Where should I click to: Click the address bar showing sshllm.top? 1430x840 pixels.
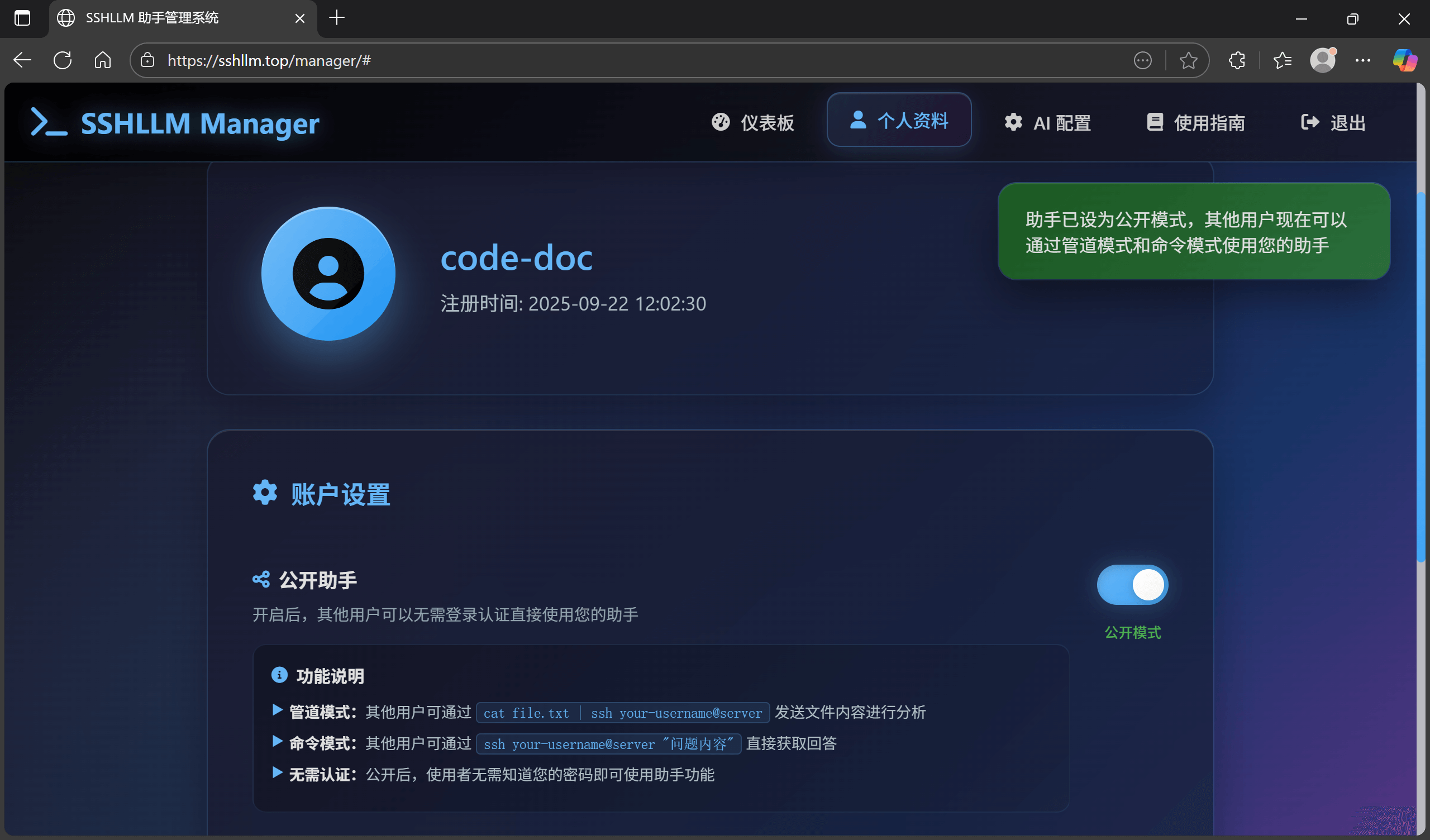pos(269,60)
